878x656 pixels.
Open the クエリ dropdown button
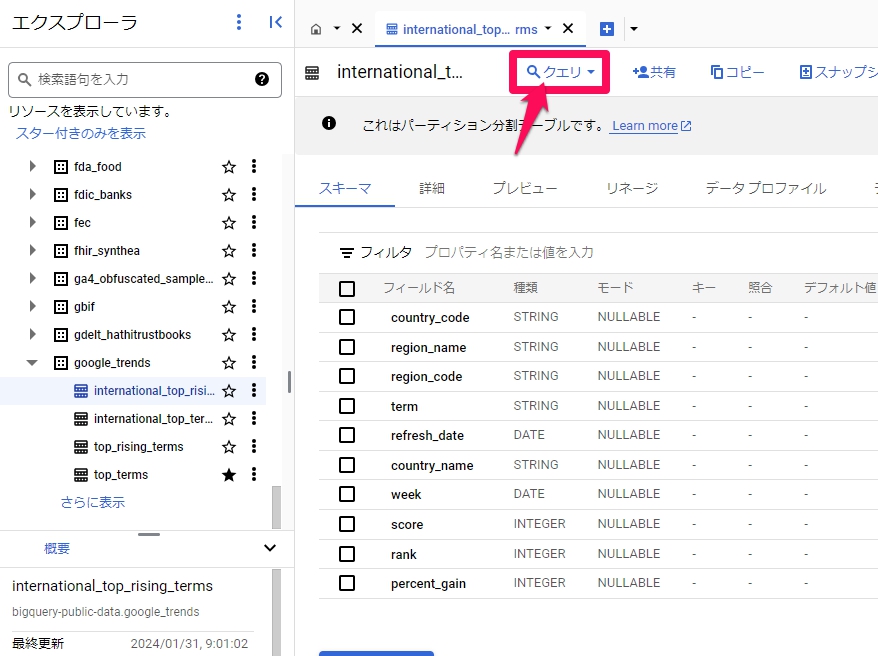560,72
